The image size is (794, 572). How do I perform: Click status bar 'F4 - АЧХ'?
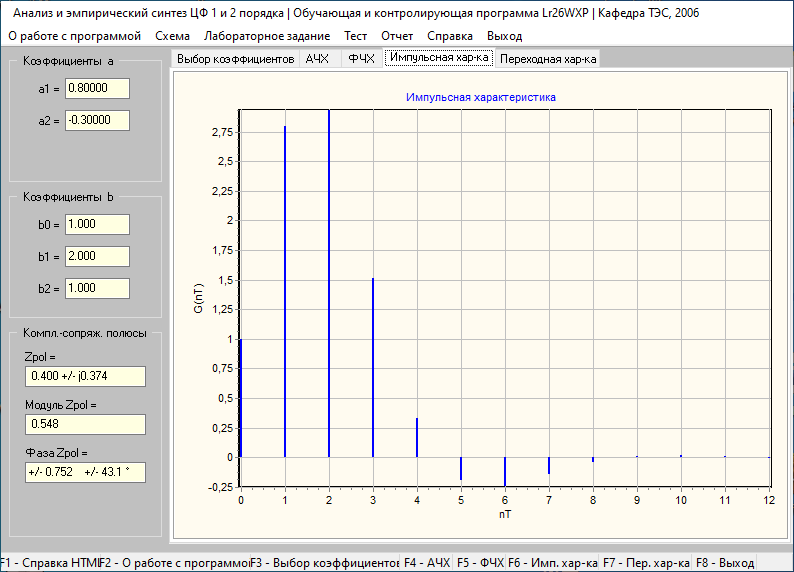coord(427,563)
